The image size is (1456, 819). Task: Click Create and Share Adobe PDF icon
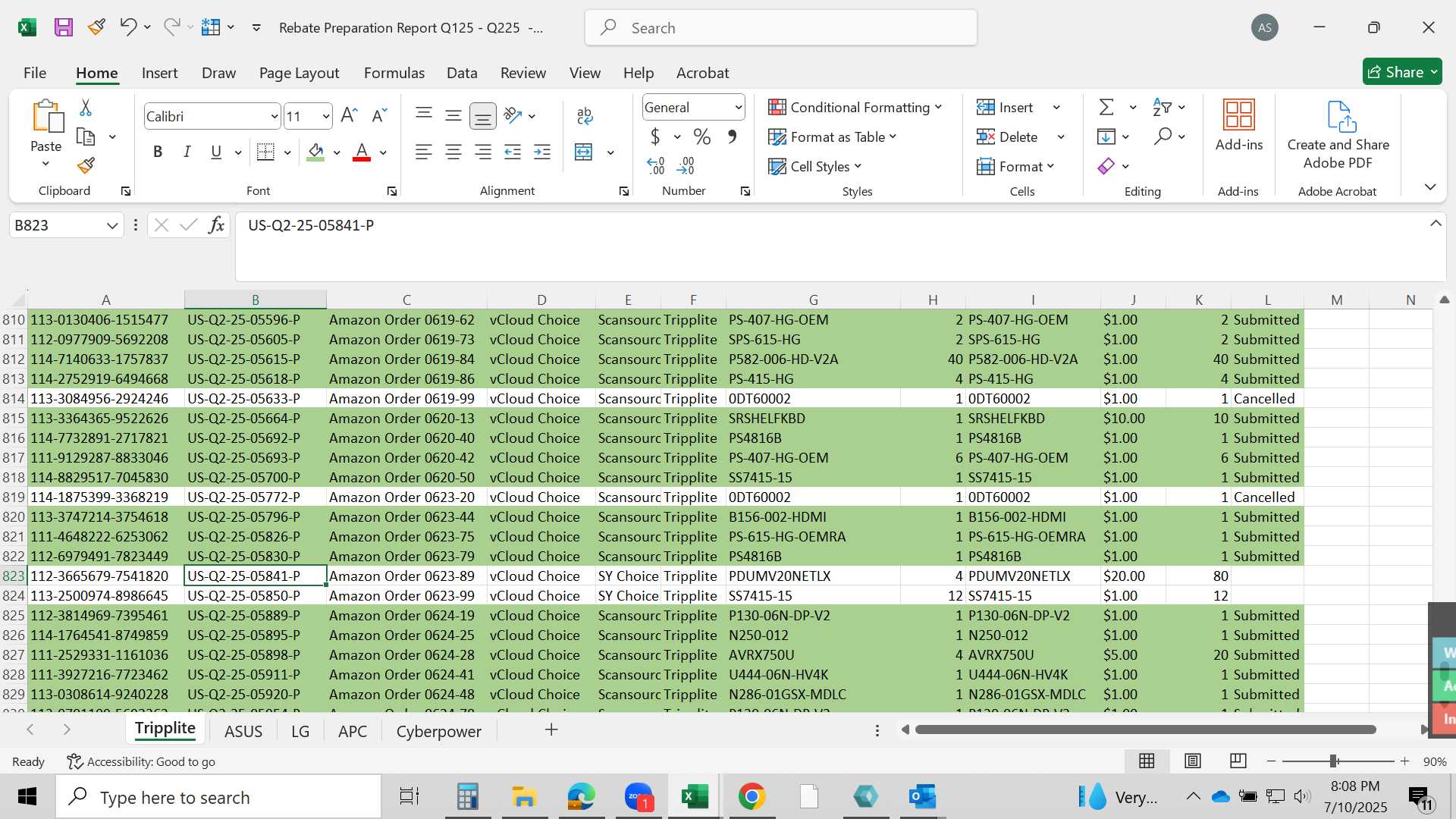[x=1341, y=116]
